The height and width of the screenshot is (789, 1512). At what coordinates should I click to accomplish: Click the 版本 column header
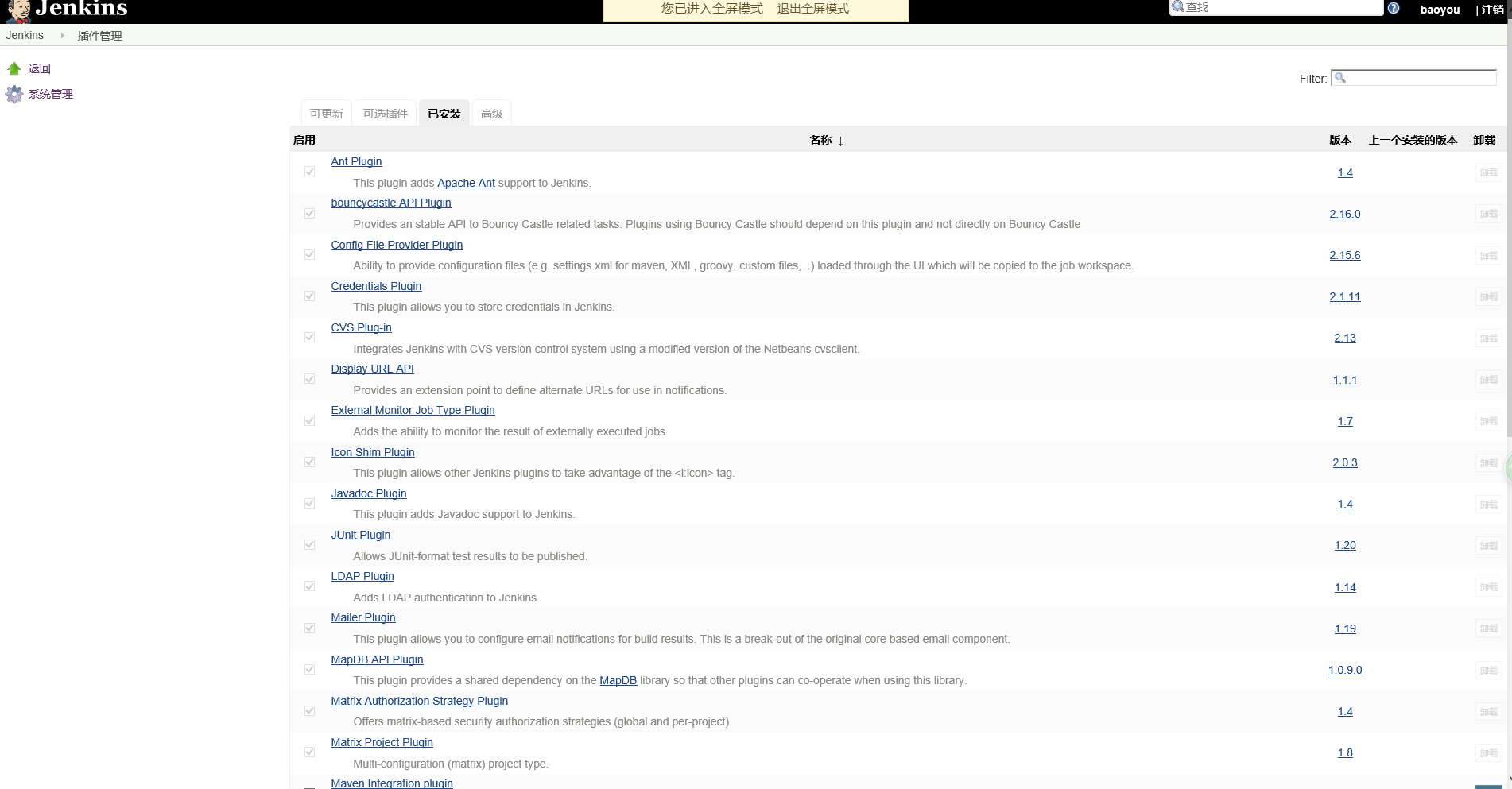click(x=1340, y=140)
